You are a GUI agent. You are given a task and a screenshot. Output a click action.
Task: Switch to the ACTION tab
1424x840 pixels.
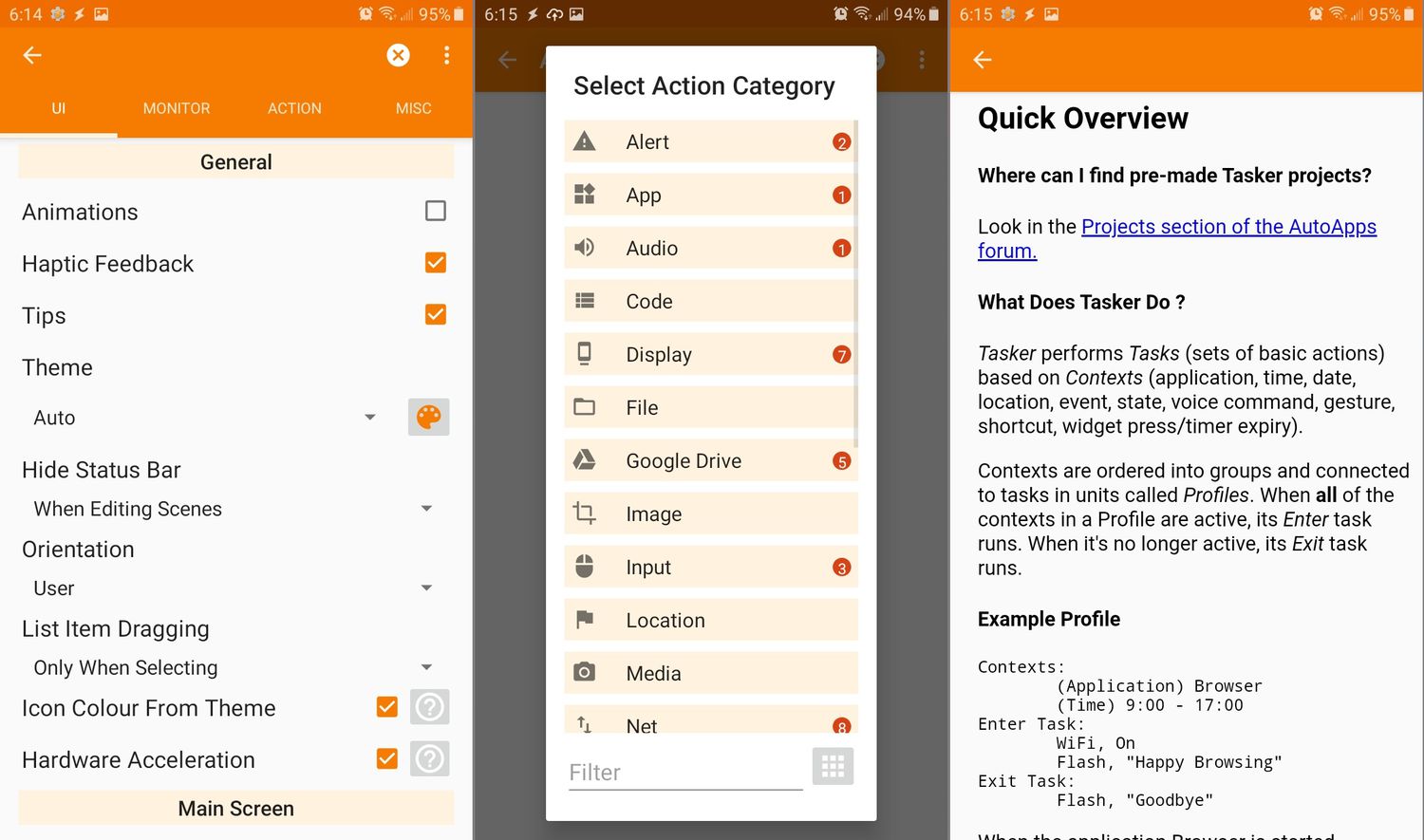pos(294,108)
